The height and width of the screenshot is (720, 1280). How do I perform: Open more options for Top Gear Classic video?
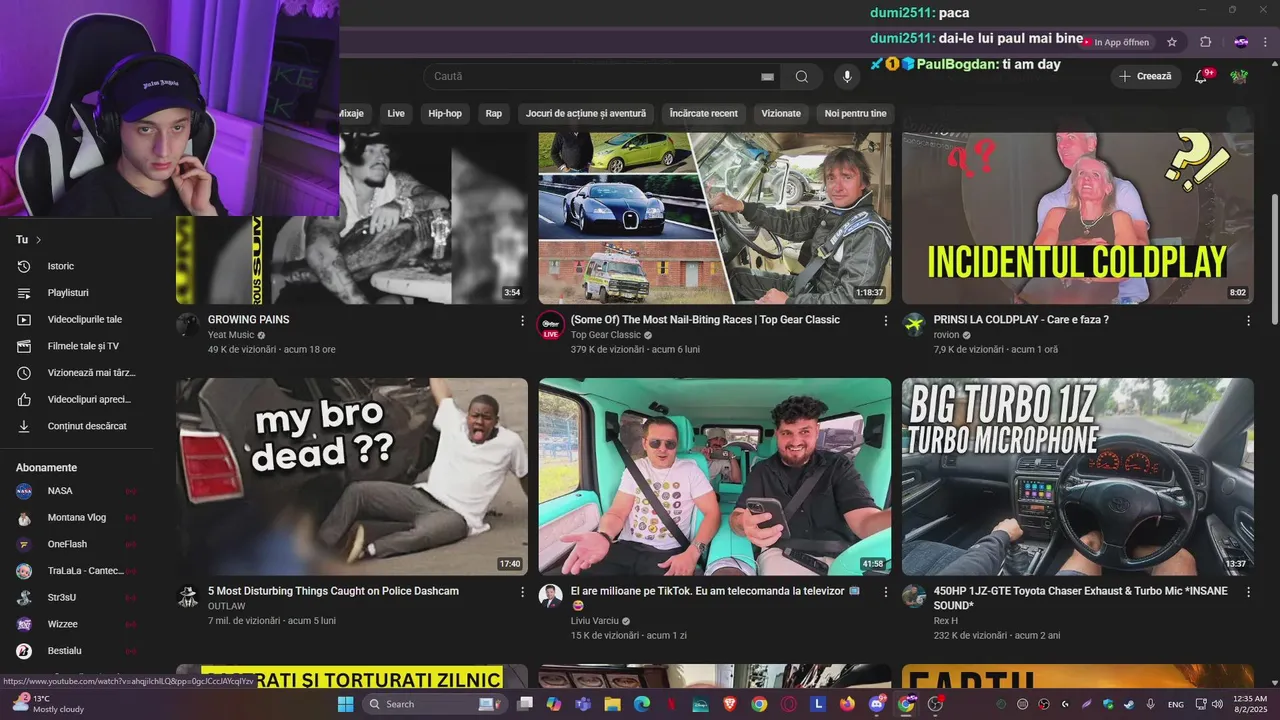tap(885, 321)
